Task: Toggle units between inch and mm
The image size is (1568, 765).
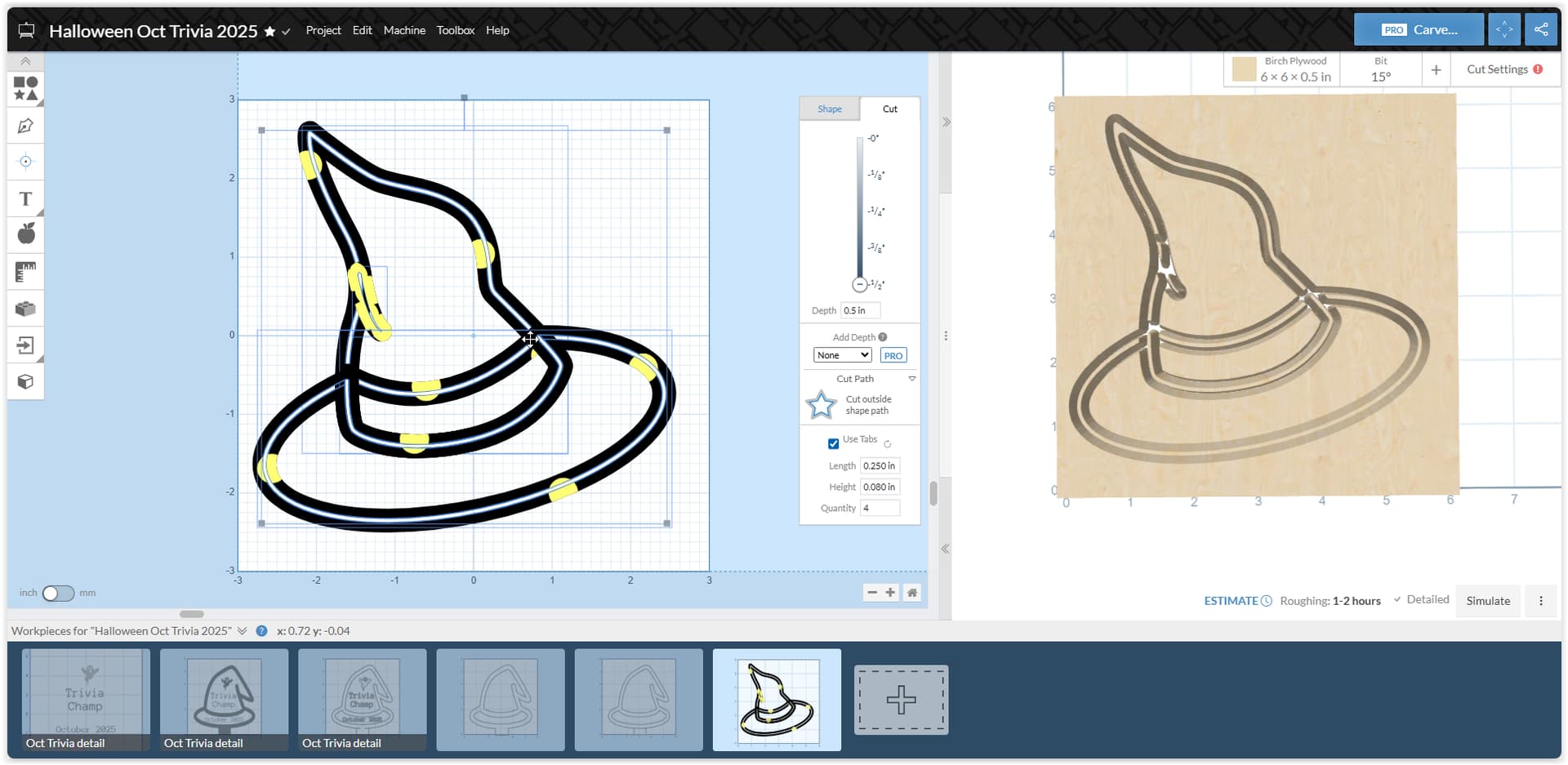Action: [58, 593]
